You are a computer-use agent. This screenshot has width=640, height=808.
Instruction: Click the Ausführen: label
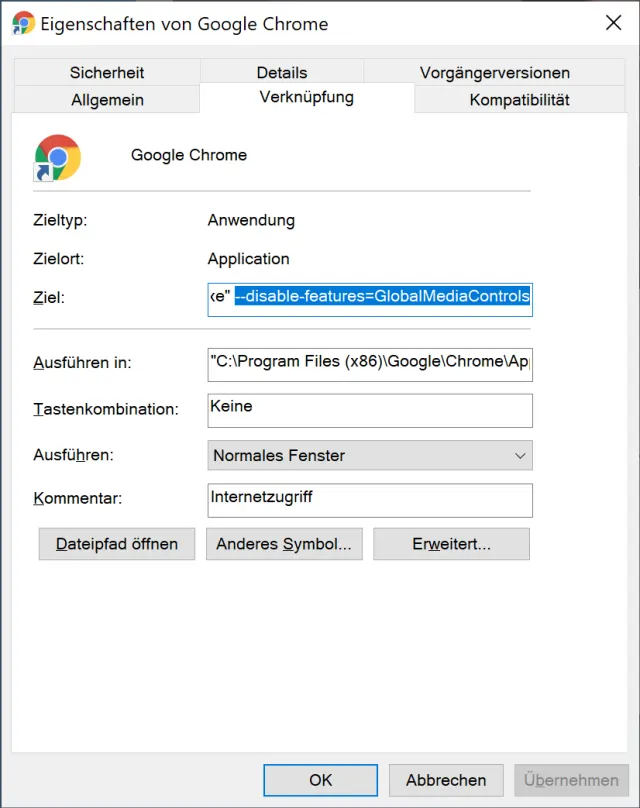pos(74,455)
